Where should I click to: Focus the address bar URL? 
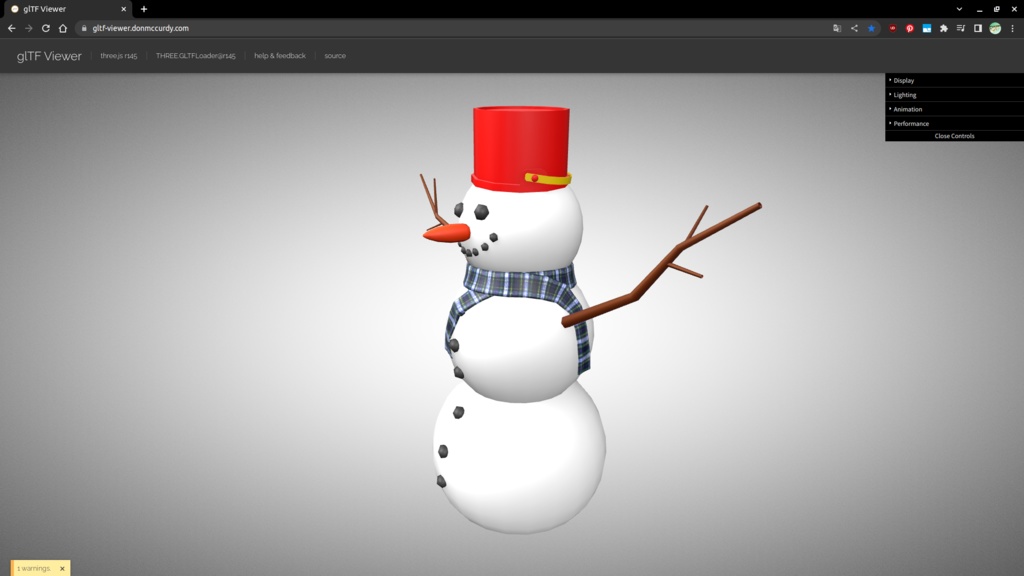[x=140, y=28]
